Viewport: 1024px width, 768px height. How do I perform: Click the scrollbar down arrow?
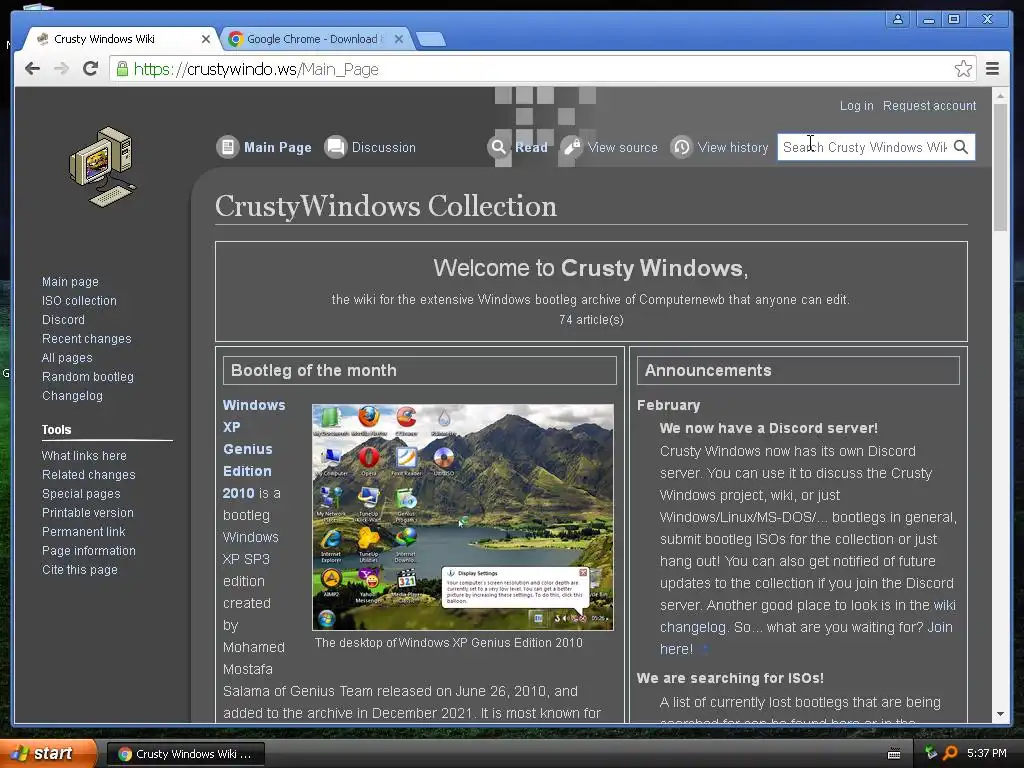[1000, 714]
